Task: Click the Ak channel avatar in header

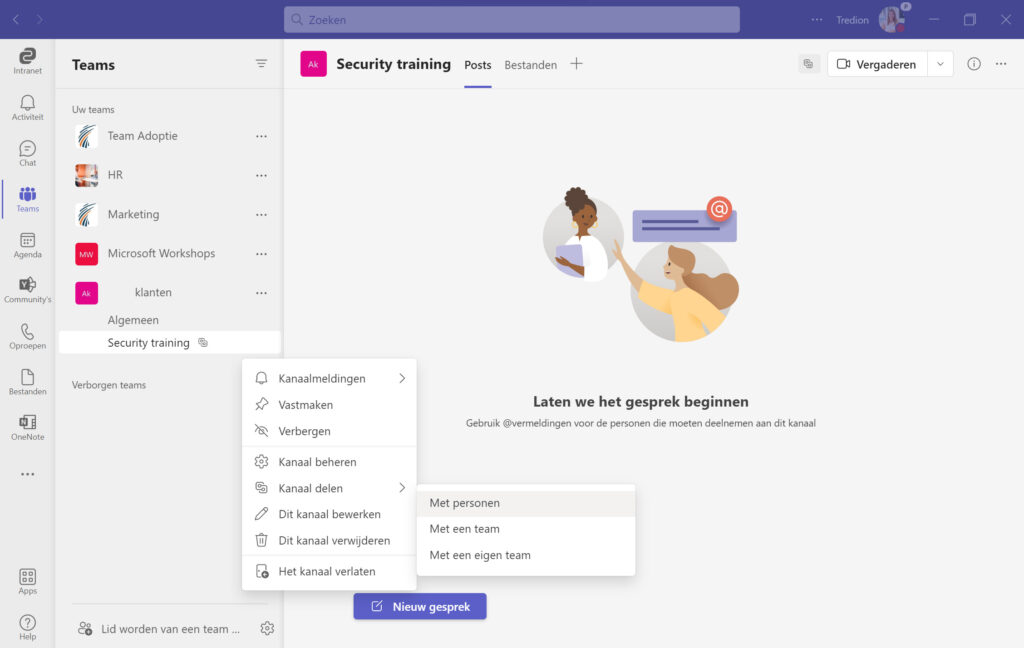Action: [x=313, y=64]
